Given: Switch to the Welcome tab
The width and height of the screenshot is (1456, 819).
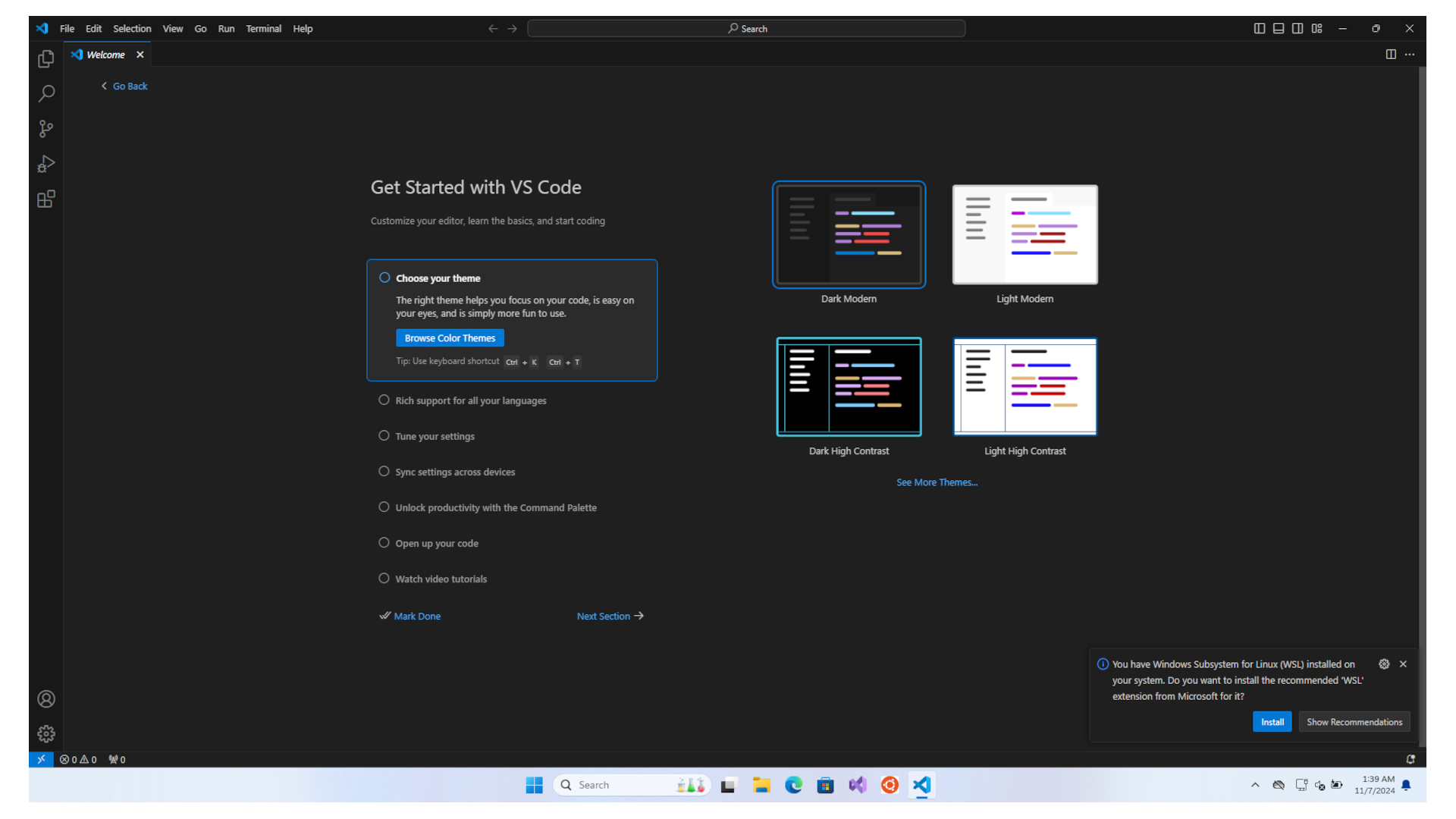Looking at the screenshot, I should (x=105, y=54).
